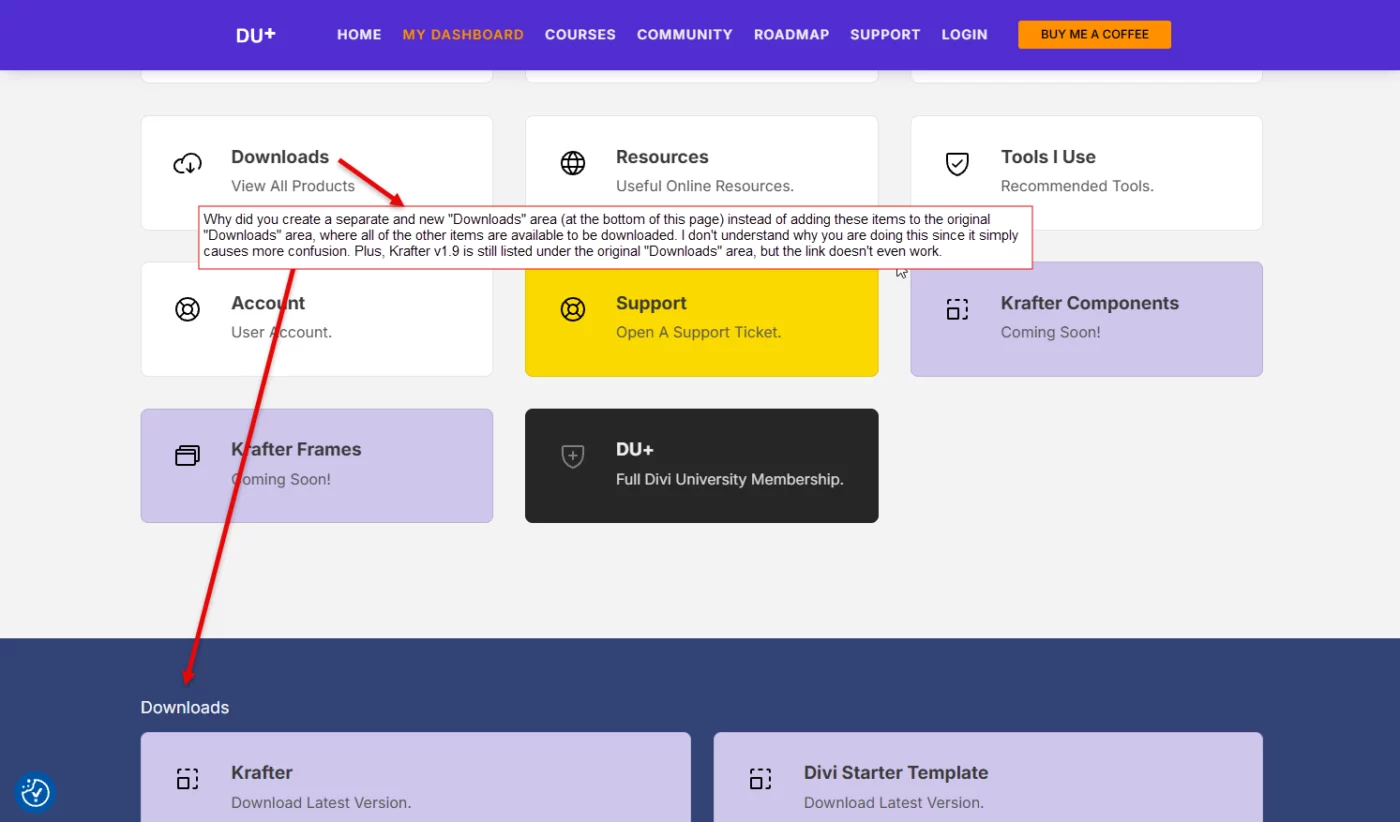Open the Resources card title
Screen dimensions: 1400x822
point(662,157)
